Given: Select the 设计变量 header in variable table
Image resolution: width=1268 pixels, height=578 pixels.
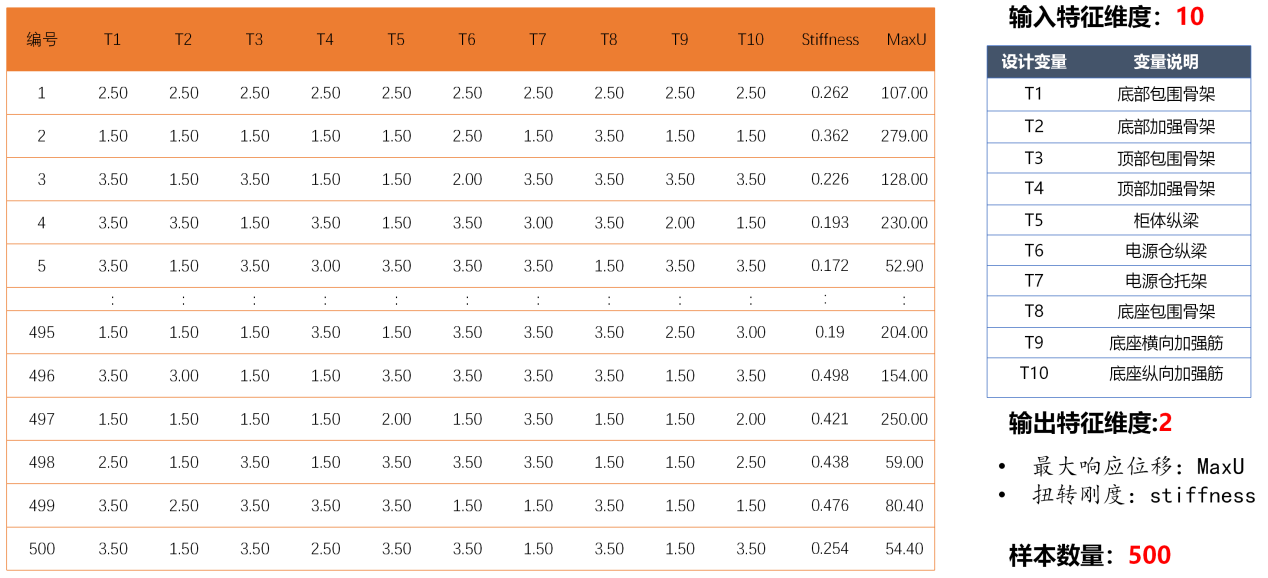Looking at the screenshot, I should click(1034, 62).
